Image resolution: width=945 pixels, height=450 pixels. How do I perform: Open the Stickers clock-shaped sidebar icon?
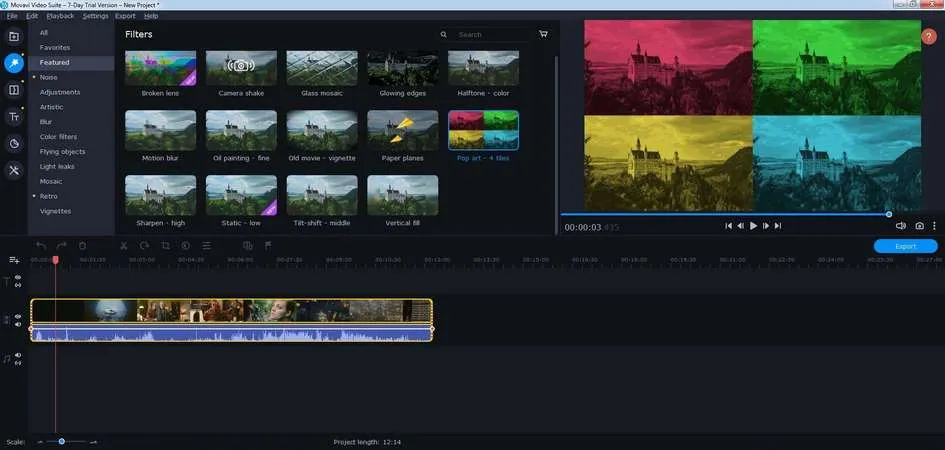pos(14,143)
